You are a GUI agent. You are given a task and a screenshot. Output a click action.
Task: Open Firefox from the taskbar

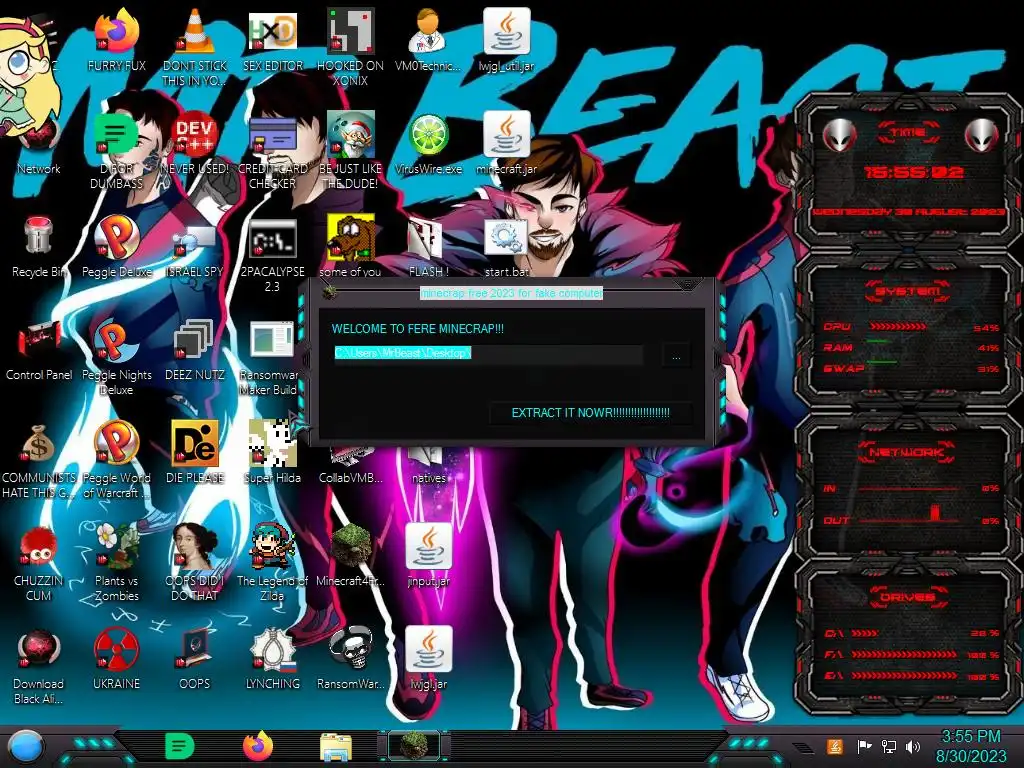pos(258,746)
